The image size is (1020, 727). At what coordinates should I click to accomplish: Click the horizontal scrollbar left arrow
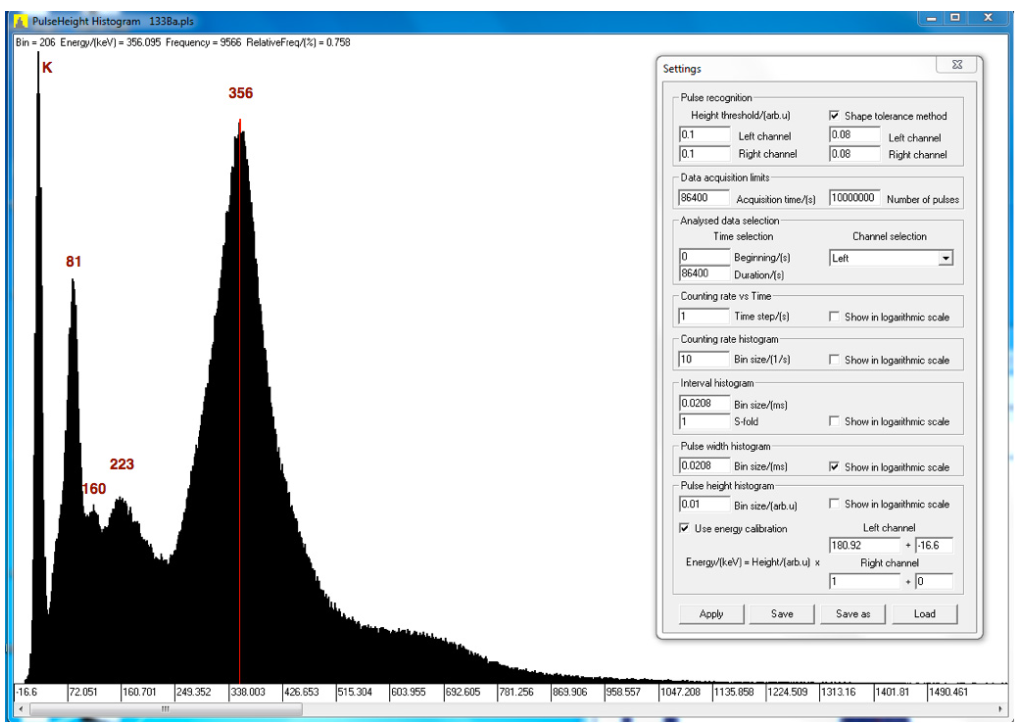[x=20, y=709]
